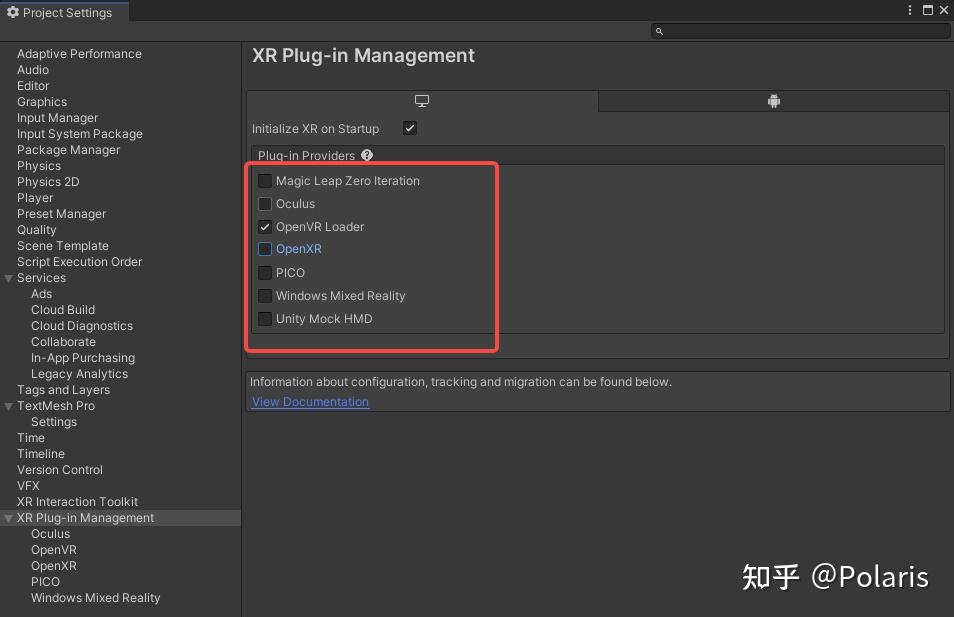Image resolution: width=954 pixels, height=617 pixels.
Task: Select the desktop platform tab
Action: (x=421, y=100)
